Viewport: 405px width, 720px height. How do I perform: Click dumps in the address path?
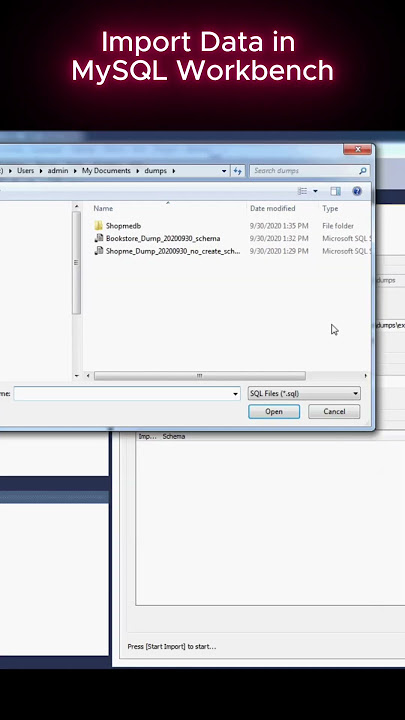(x=156, y=171)
